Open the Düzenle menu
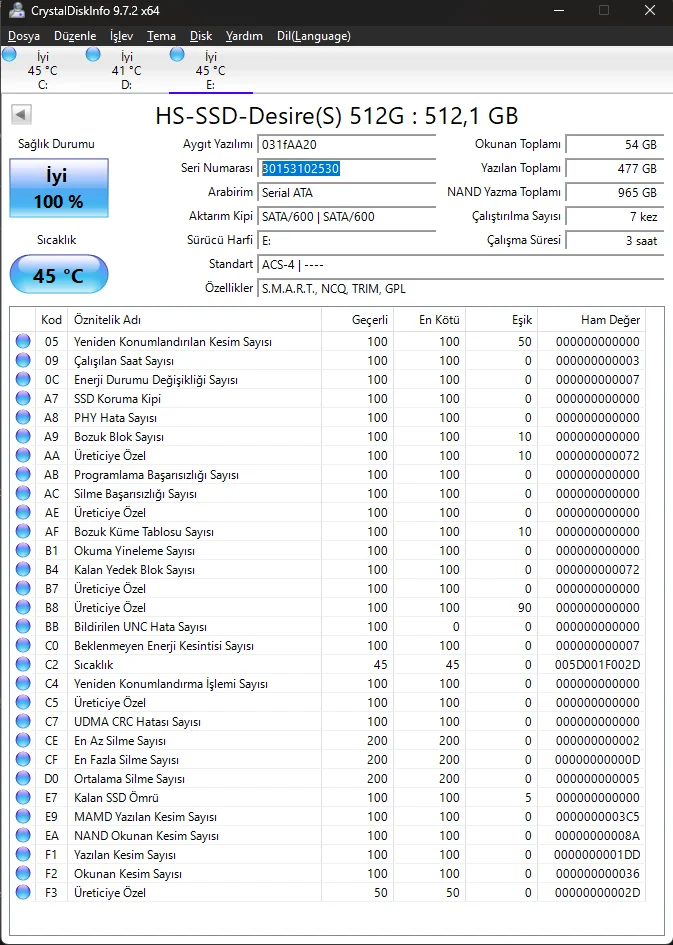Image resolution: width=673 pixels, height=945 pixels. 75,36
